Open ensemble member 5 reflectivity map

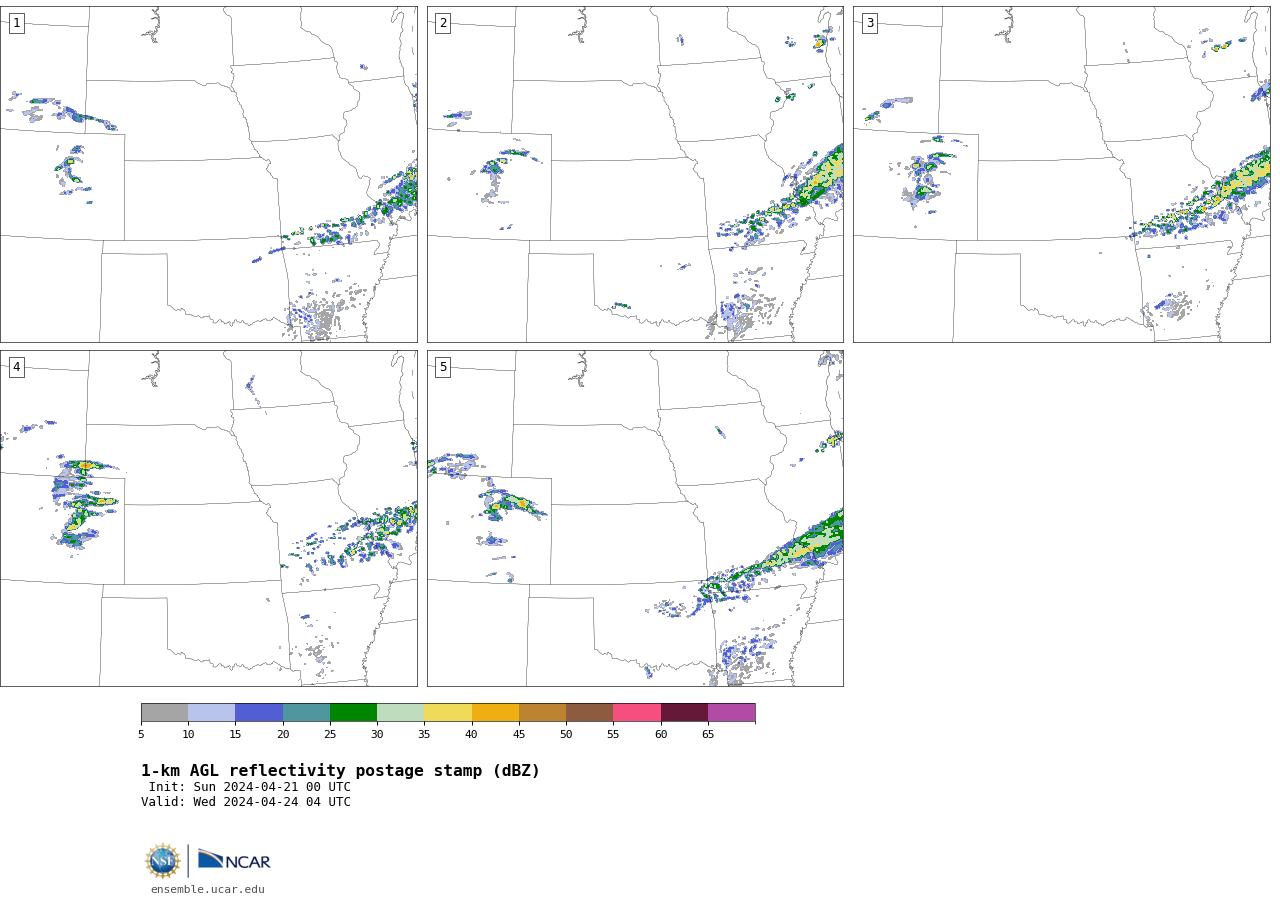635,518
